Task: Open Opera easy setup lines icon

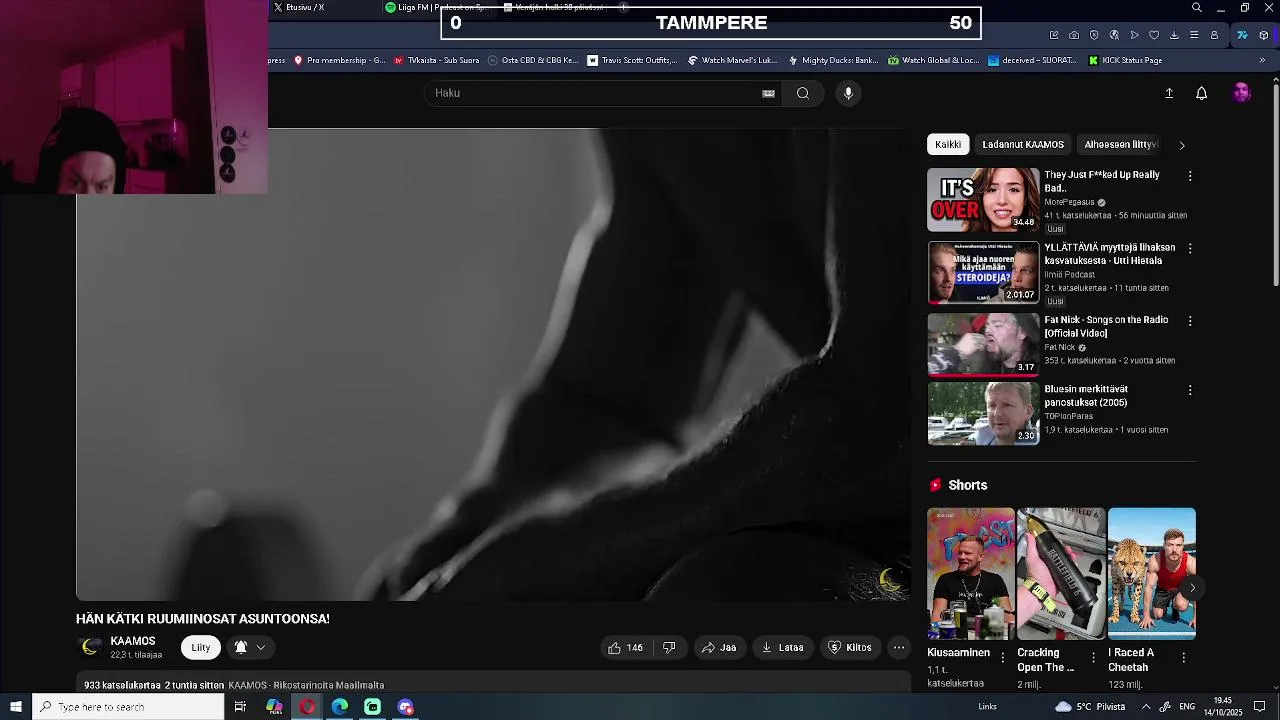Action: click(x=1194, y=35)
